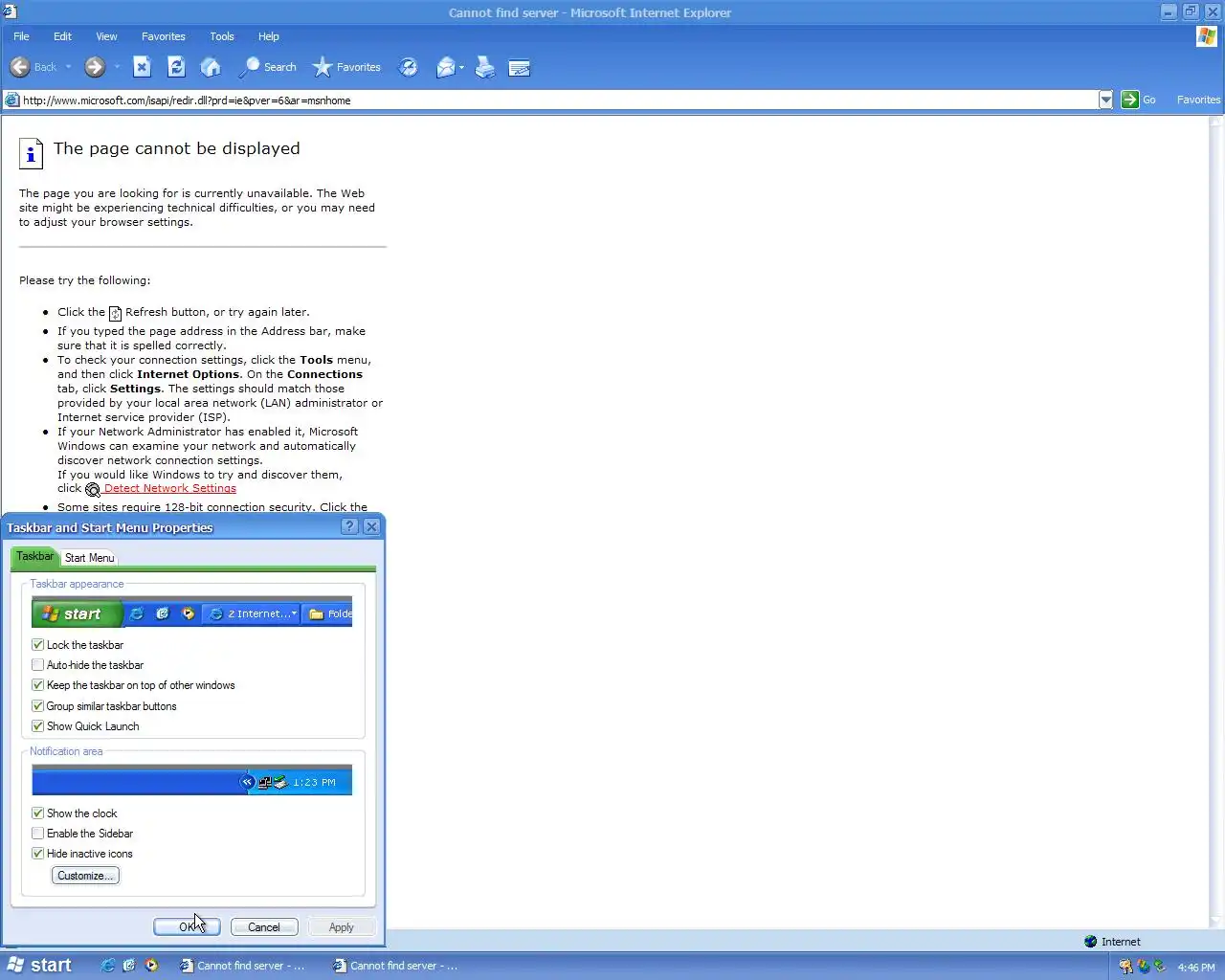Screen dimensions: 1225x980
Task: Stop loading the page
Action: click(x=142, y=67)
